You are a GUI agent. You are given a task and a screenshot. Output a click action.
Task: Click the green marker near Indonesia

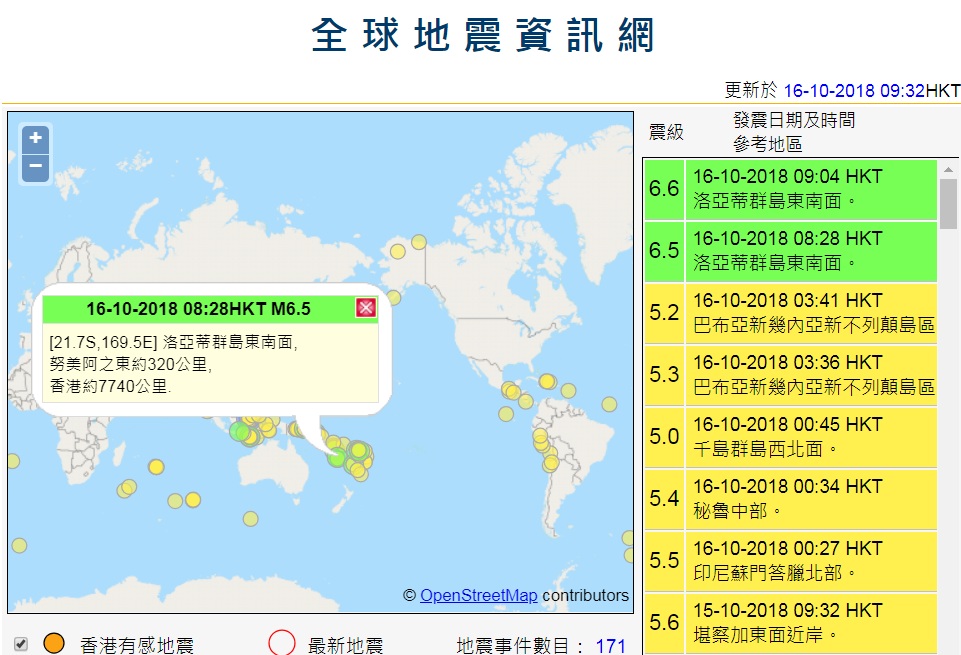point(239,431)
